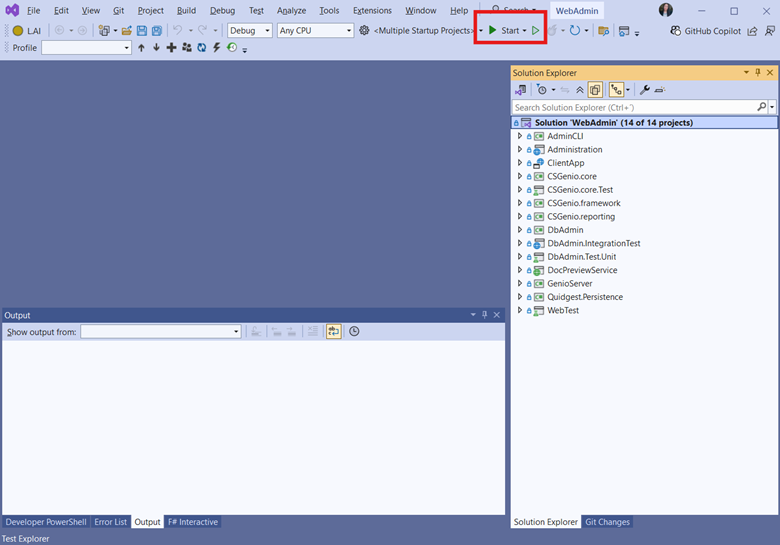This screenshot has height=545, width=780.
Task: Pin the Solution Explorer panel
Action: click(x=758, y=73)
